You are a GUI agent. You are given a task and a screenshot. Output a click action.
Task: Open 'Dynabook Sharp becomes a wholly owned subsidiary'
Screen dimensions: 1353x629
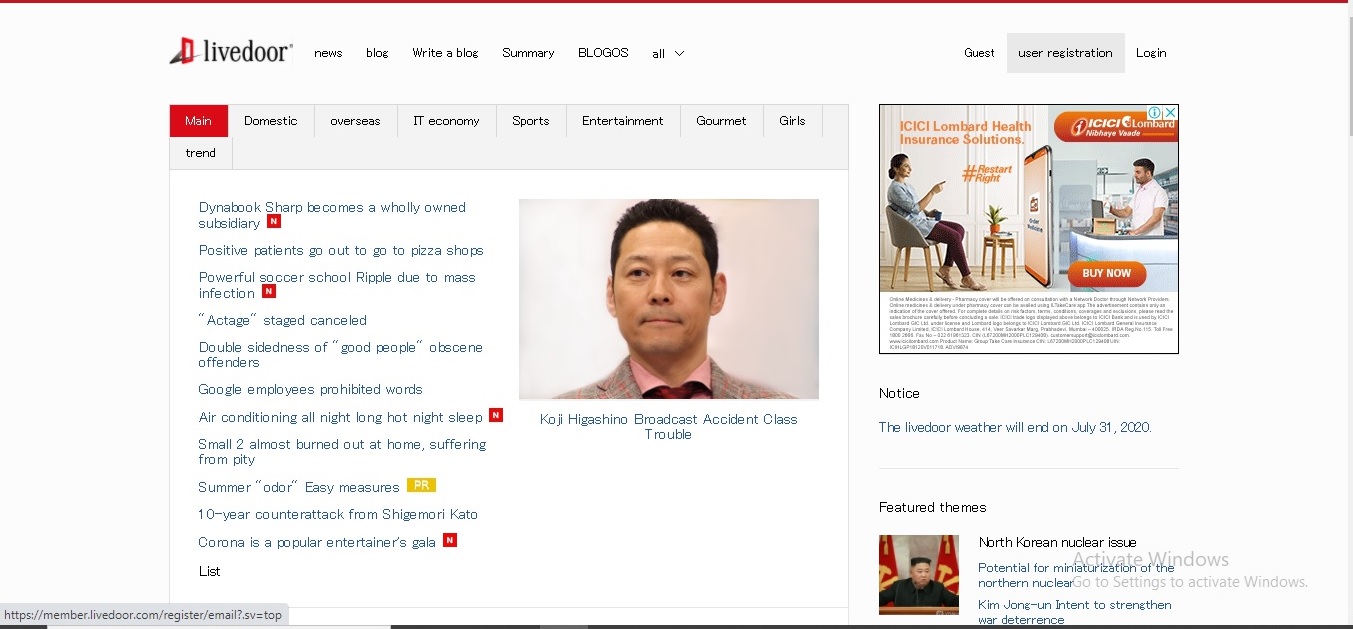332,215
